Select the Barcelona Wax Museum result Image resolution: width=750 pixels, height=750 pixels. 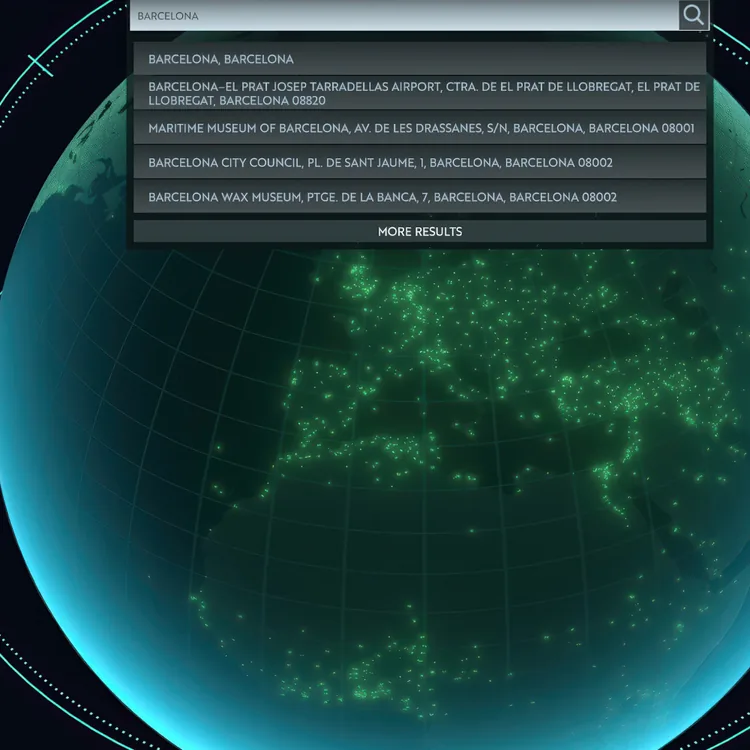tap(420, 197)
